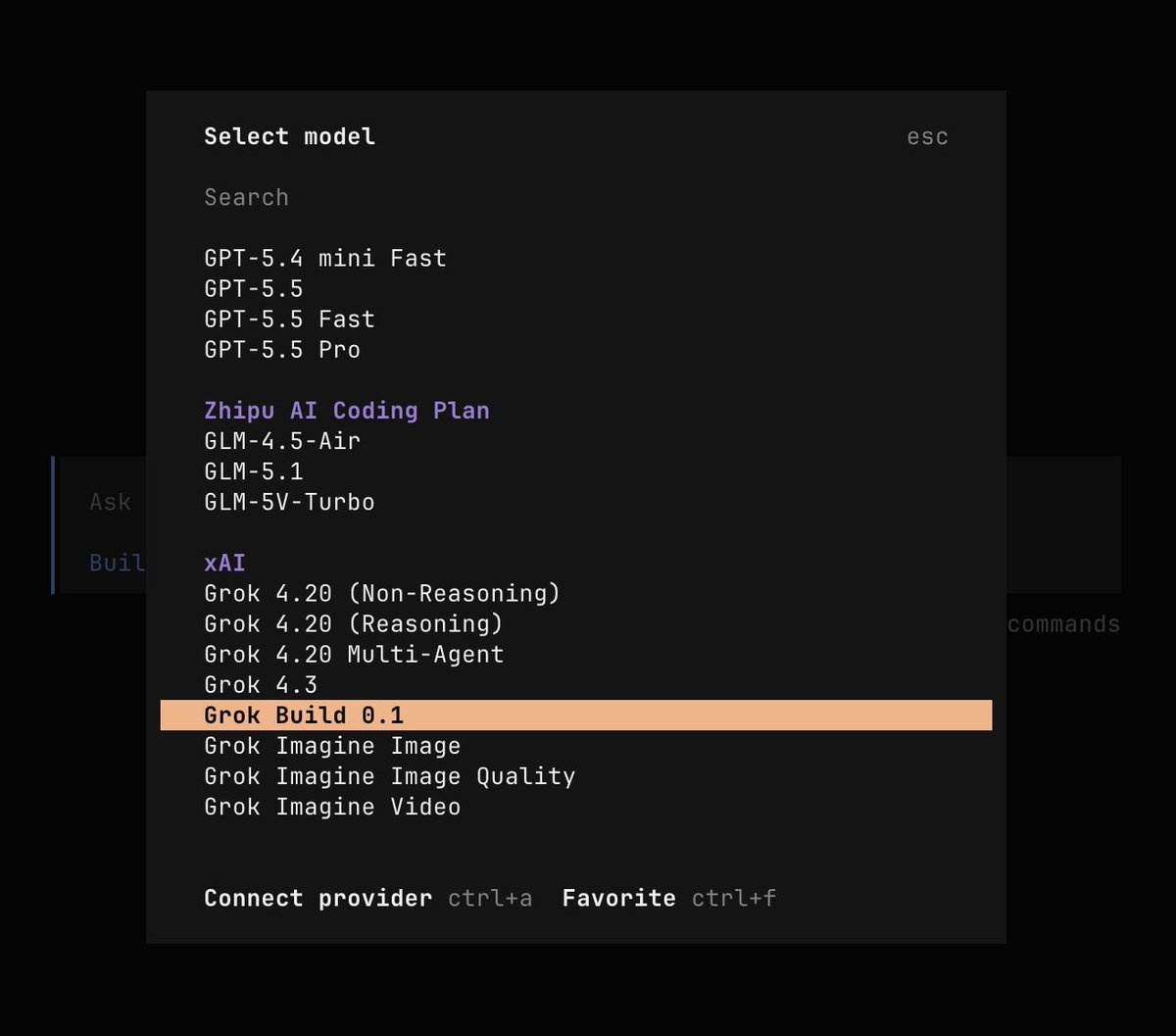The width and height of the screenshot is (1176, 1036).
Task: Click the xAI provider heading
Action: pyautogui.click(x=224, y=563)
